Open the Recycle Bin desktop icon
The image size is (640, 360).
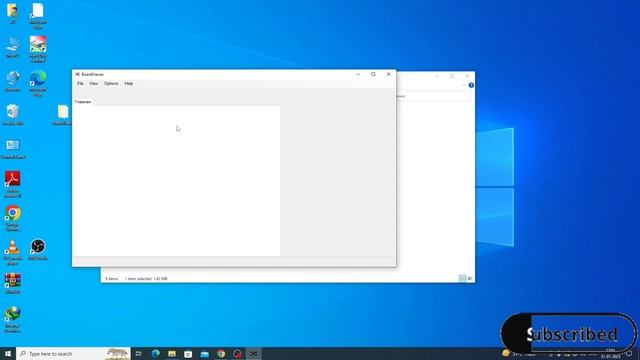pyautogui.click(x=13, y=115)
